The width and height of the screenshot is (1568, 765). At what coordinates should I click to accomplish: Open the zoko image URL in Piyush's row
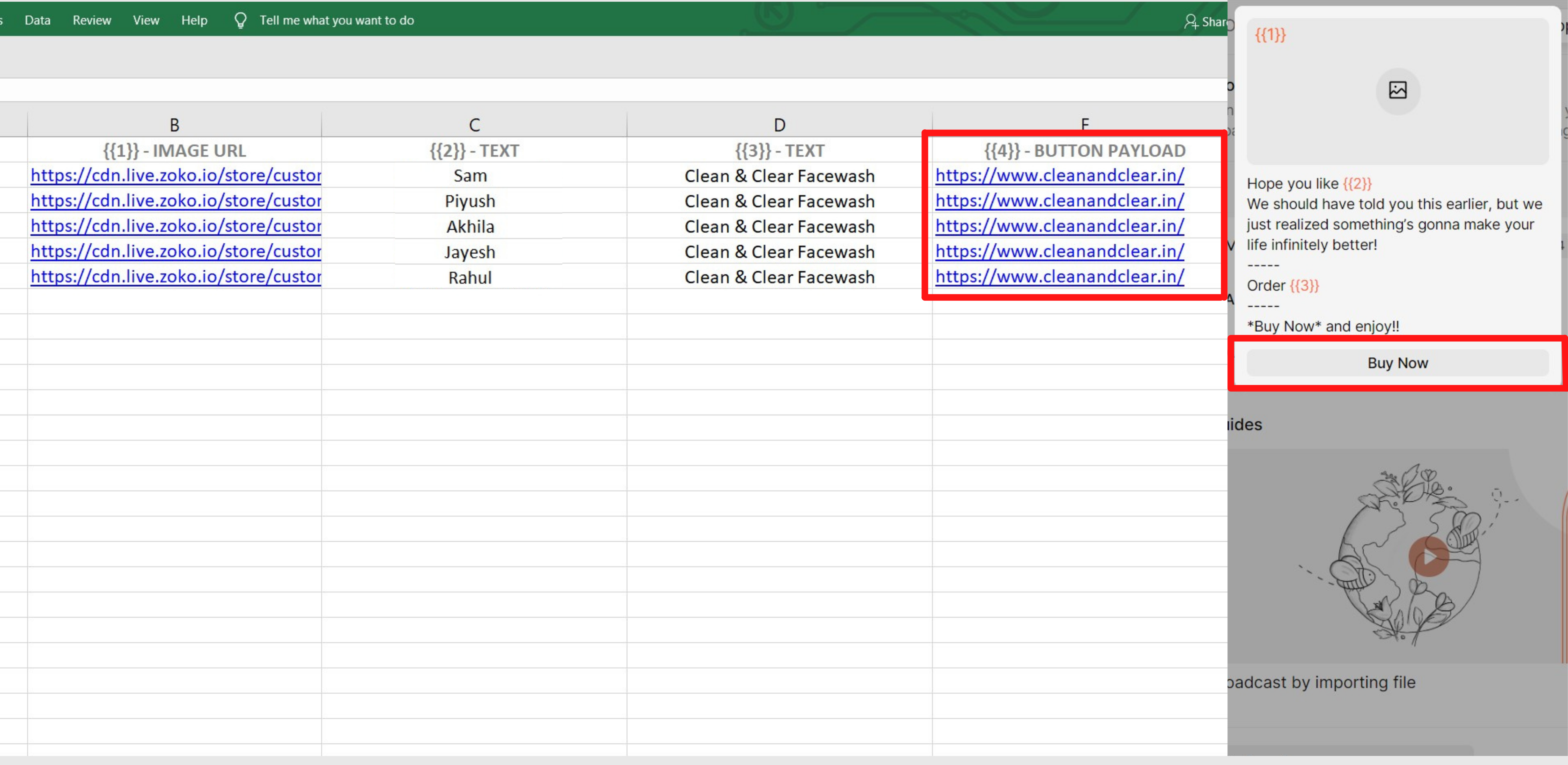pyautogui.click(x=176, y=201)
